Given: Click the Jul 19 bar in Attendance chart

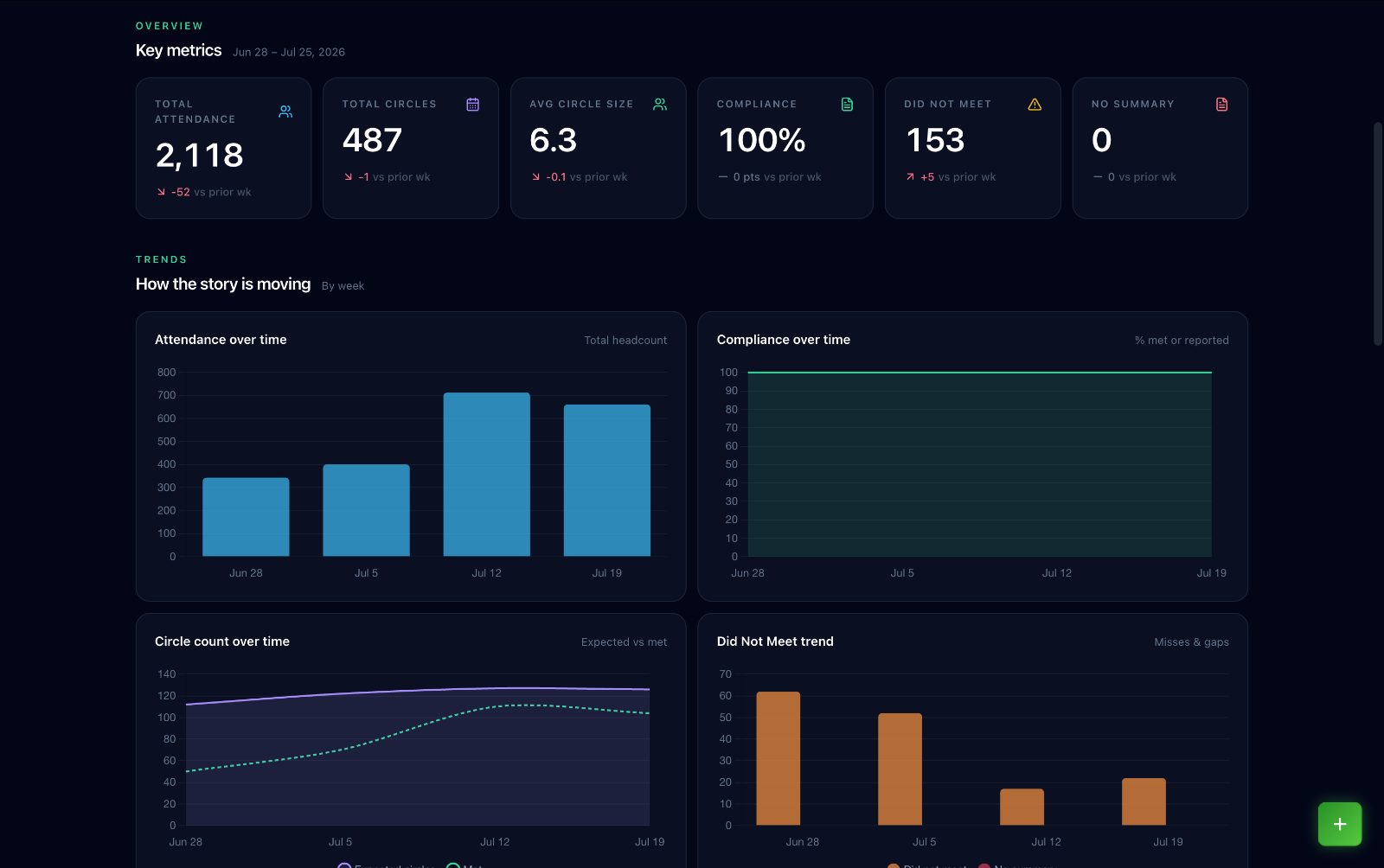Looking at the screenshot, I should coord(606,481).
